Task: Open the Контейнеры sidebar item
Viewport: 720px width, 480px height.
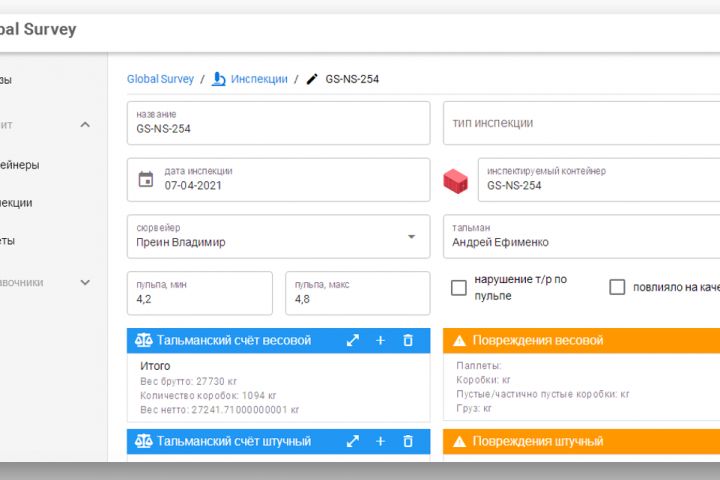Action: pyautogui.click(x=20, y=165)
